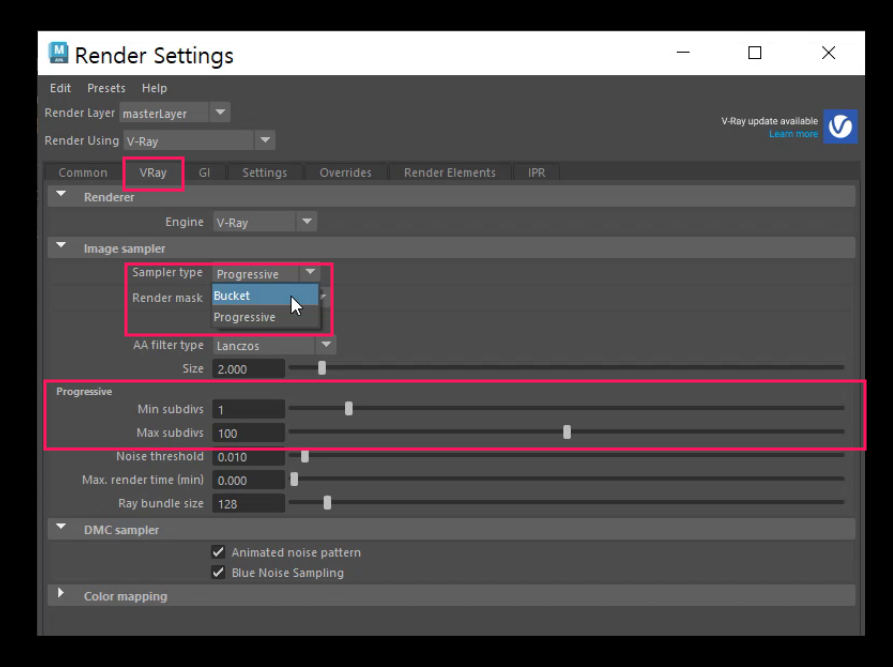Click the Min subdivs slider handle
This screenshot has width=893, height=667.
[349, 408]
